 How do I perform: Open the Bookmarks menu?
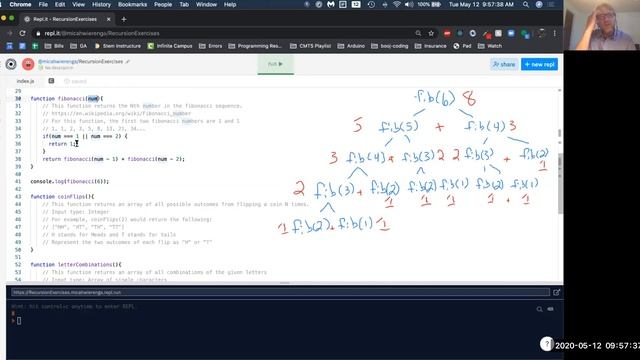pyautogui.click(x=132, y=4)
